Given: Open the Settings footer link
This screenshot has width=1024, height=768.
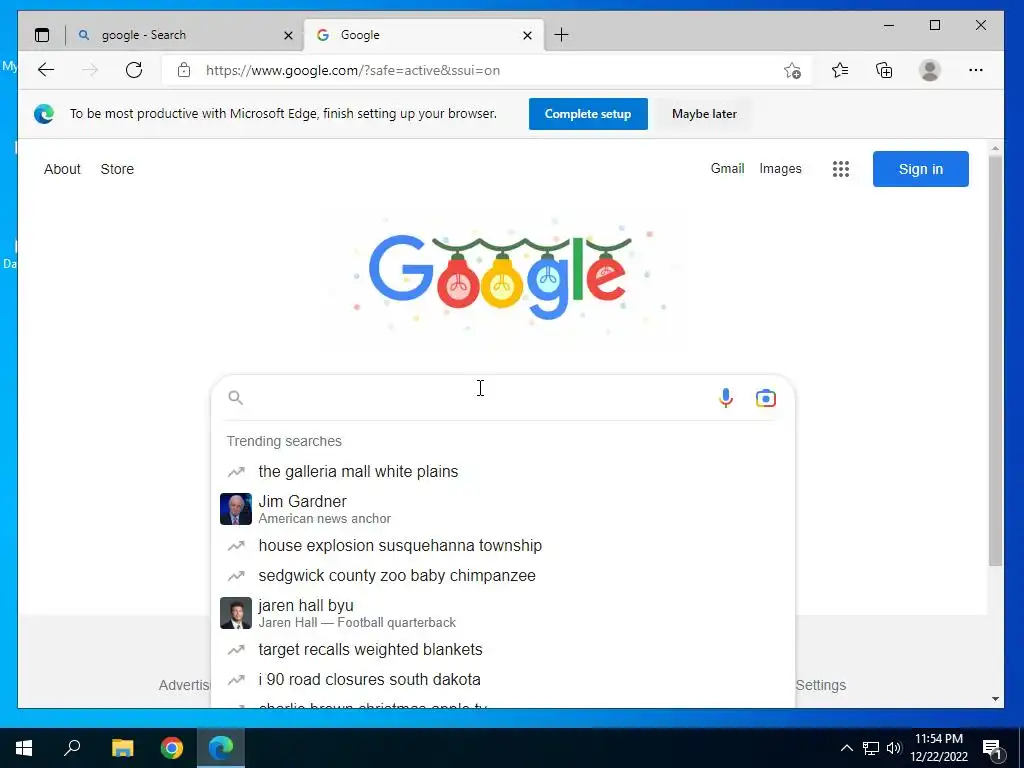Looking at the screenshot, I should point(821,685).
